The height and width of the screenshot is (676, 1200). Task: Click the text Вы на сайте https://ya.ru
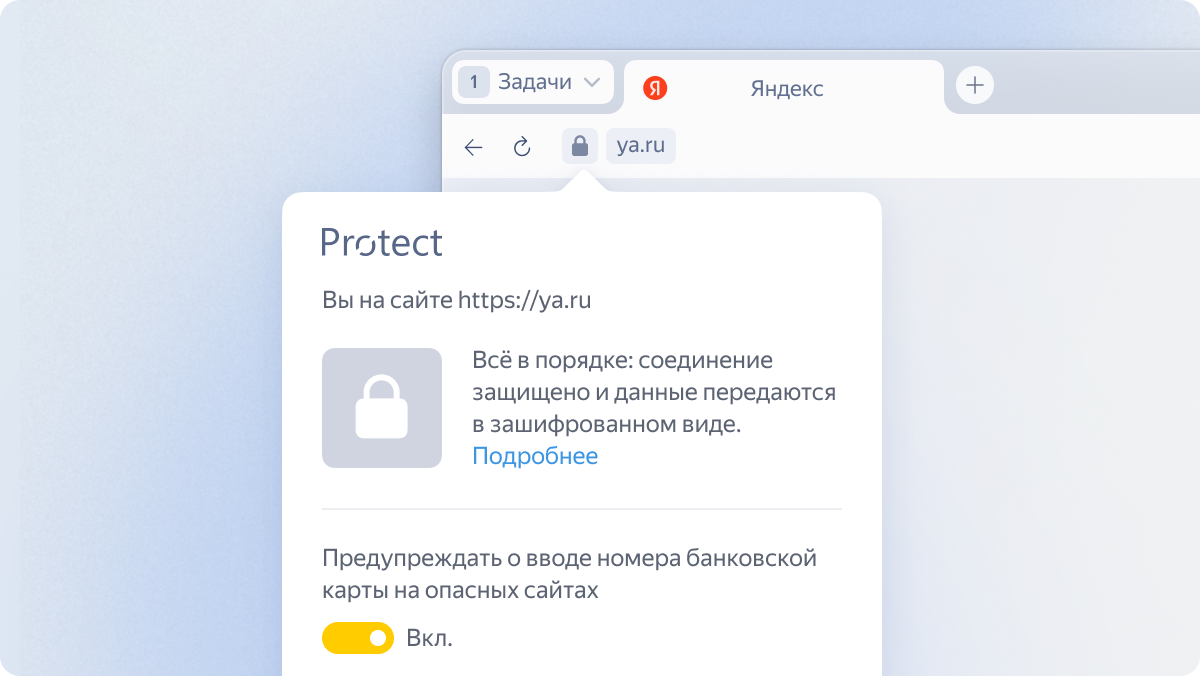(457, 300)
